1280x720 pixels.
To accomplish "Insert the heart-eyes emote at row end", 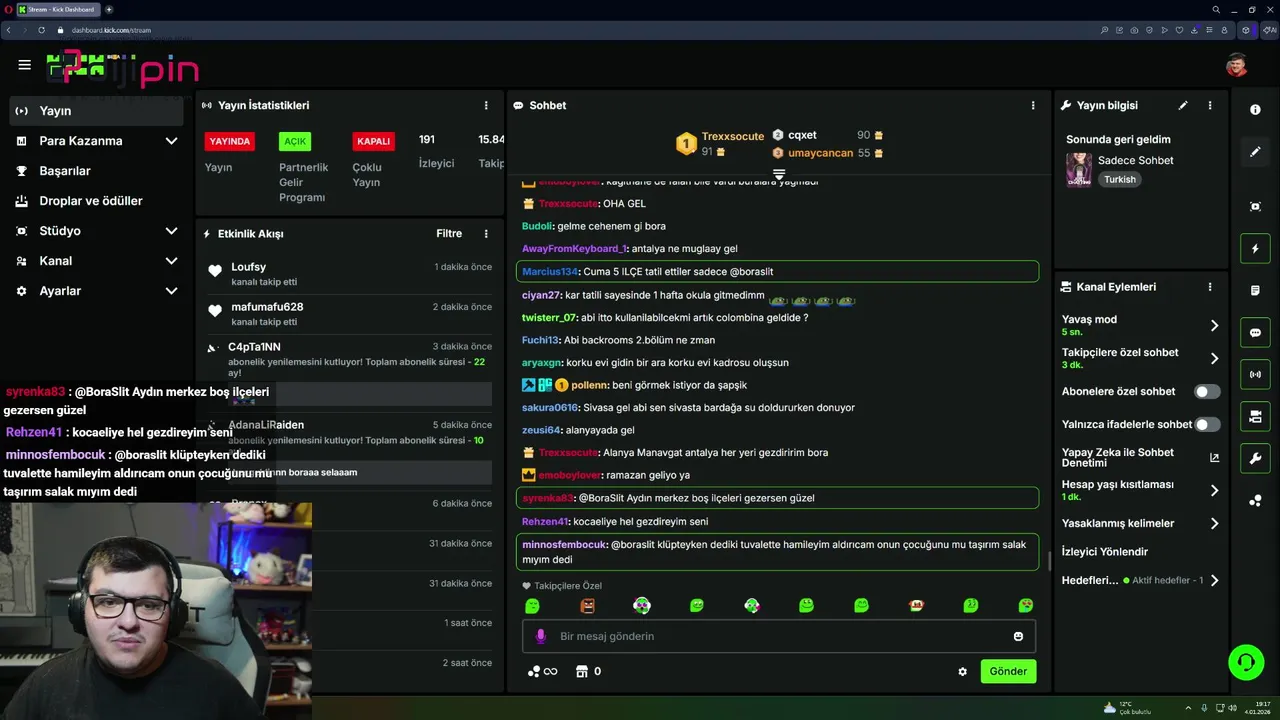I will (x=1025, y=605).
